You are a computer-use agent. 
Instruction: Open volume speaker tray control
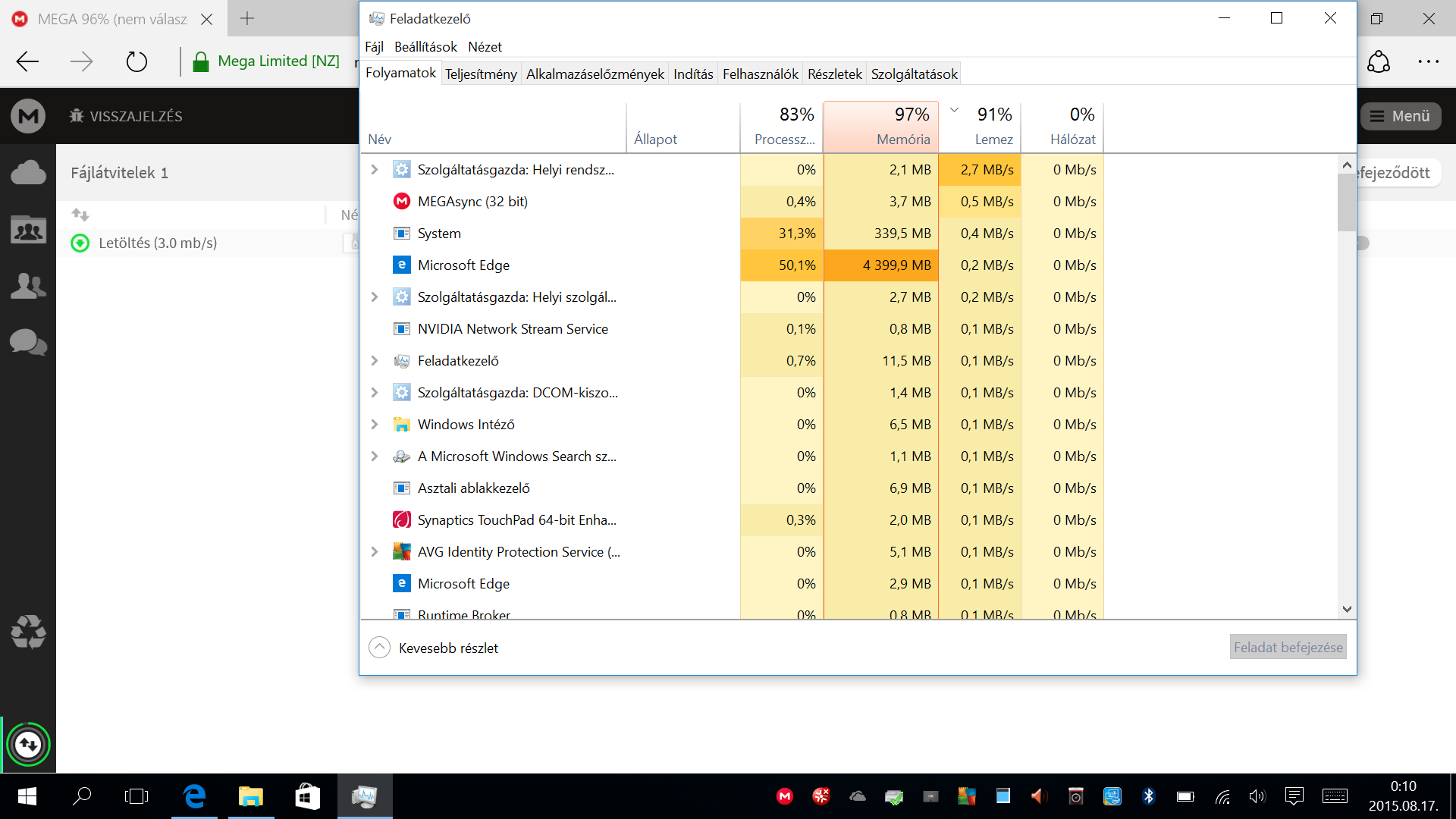1257,796
